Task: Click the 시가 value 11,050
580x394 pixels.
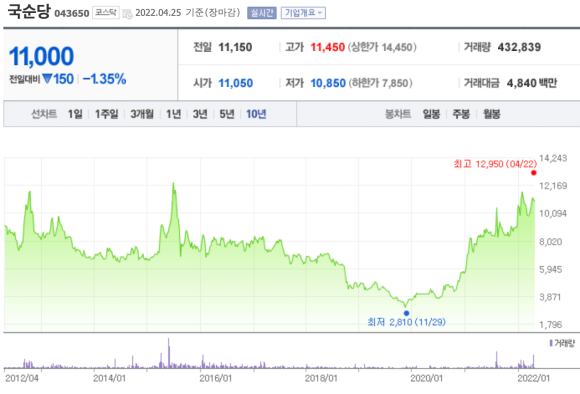Action: pyautogui.click(x=236, y=83)
